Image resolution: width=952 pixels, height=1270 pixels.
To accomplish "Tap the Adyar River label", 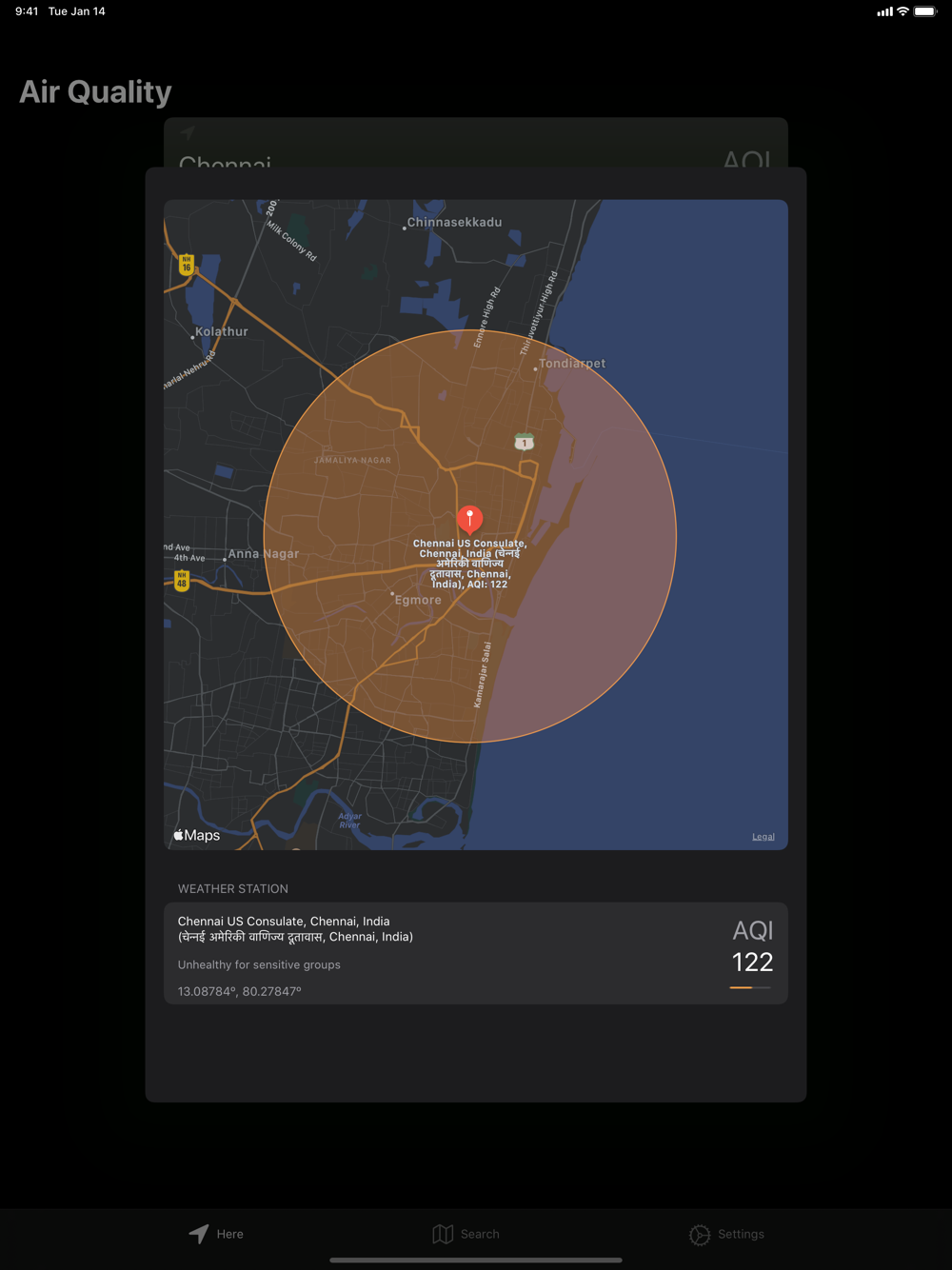I will tap(349, 821).
